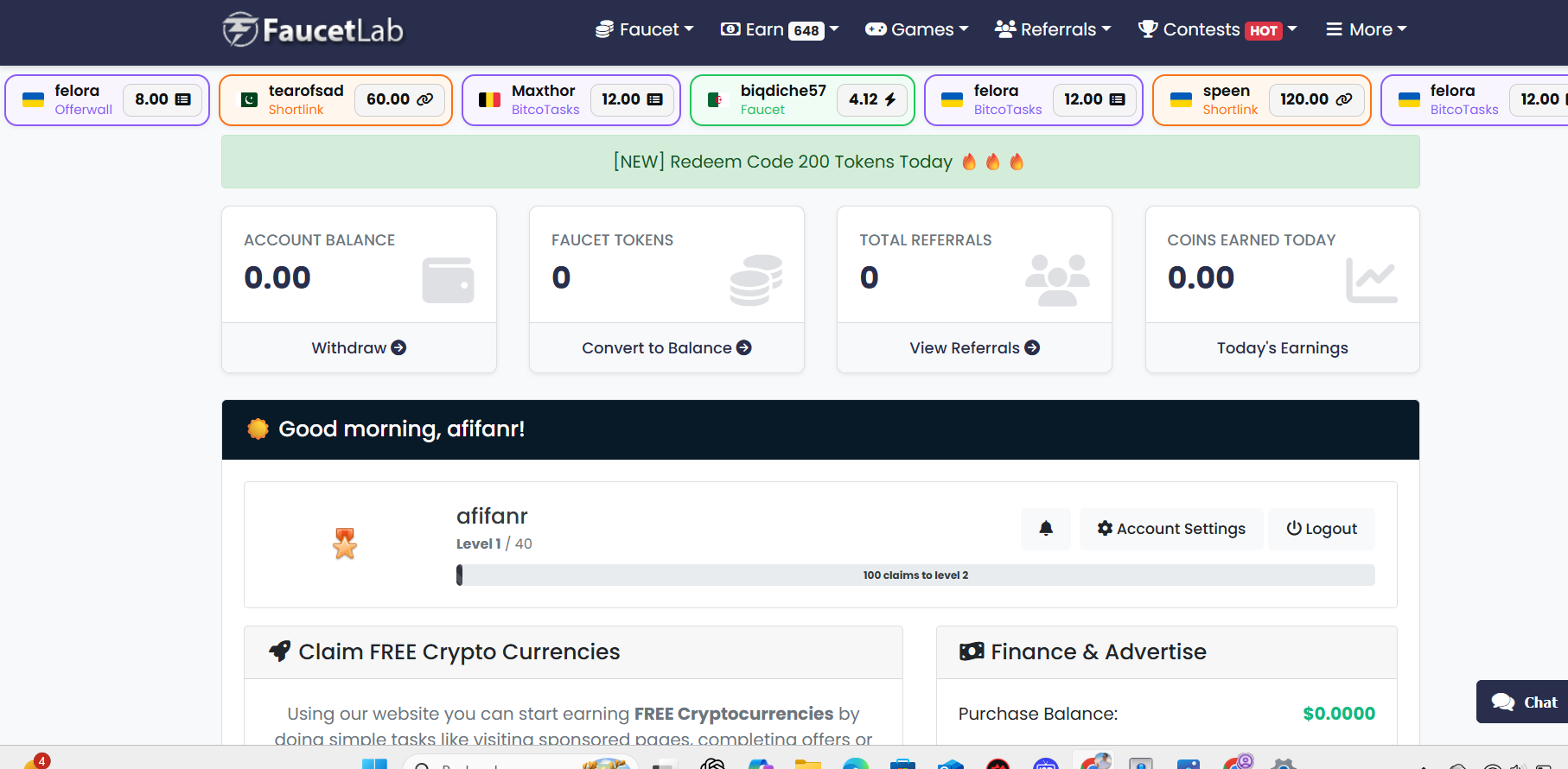Click the users icon in Total Referrals card
The width and height of the screenshot is (1568, 769).
[x=1057, y=280]
